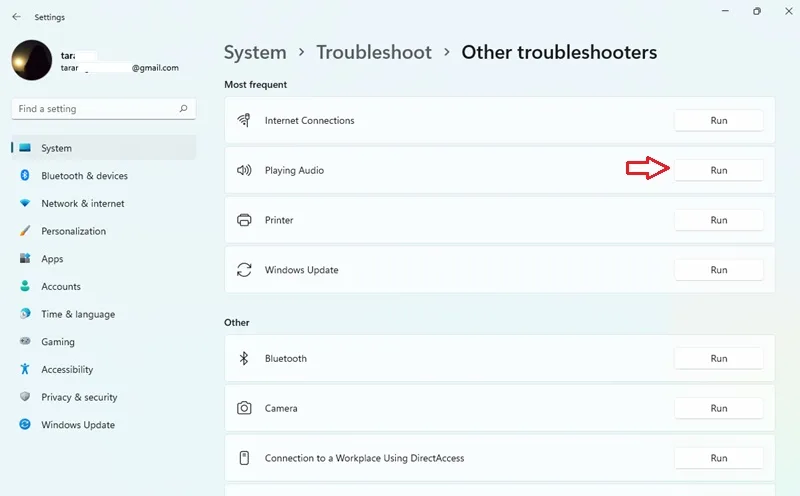
Task: Click the user profile avatar picture
Action: (x=32, y=60)
